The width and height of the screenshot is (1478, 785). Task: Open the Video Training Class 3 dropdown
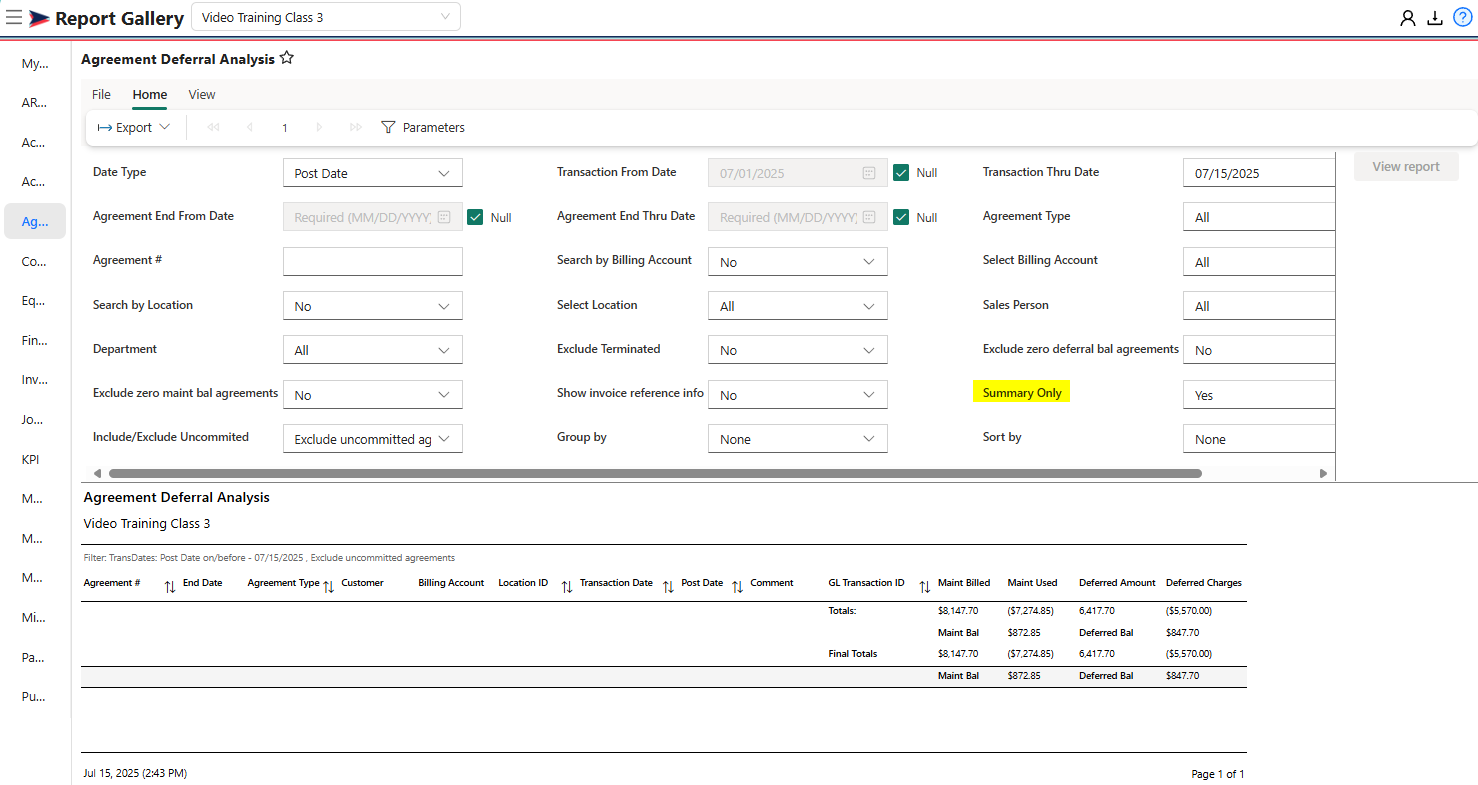point(326,17)
